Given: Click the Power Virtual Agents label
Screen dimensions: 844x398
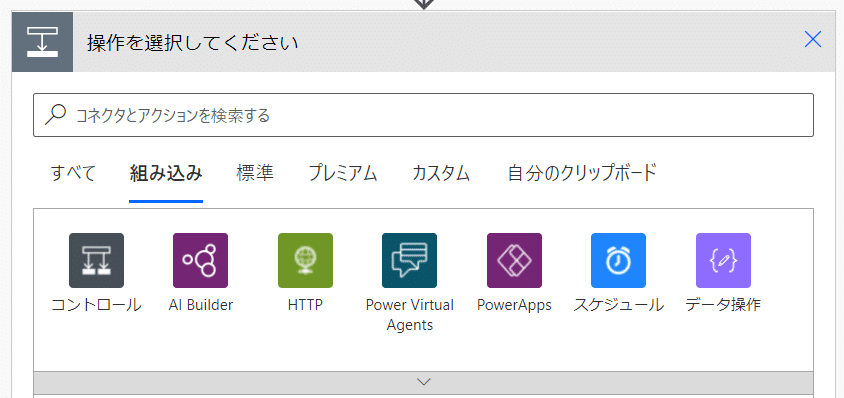Looking at the screenshot, I should pos(410,315).
